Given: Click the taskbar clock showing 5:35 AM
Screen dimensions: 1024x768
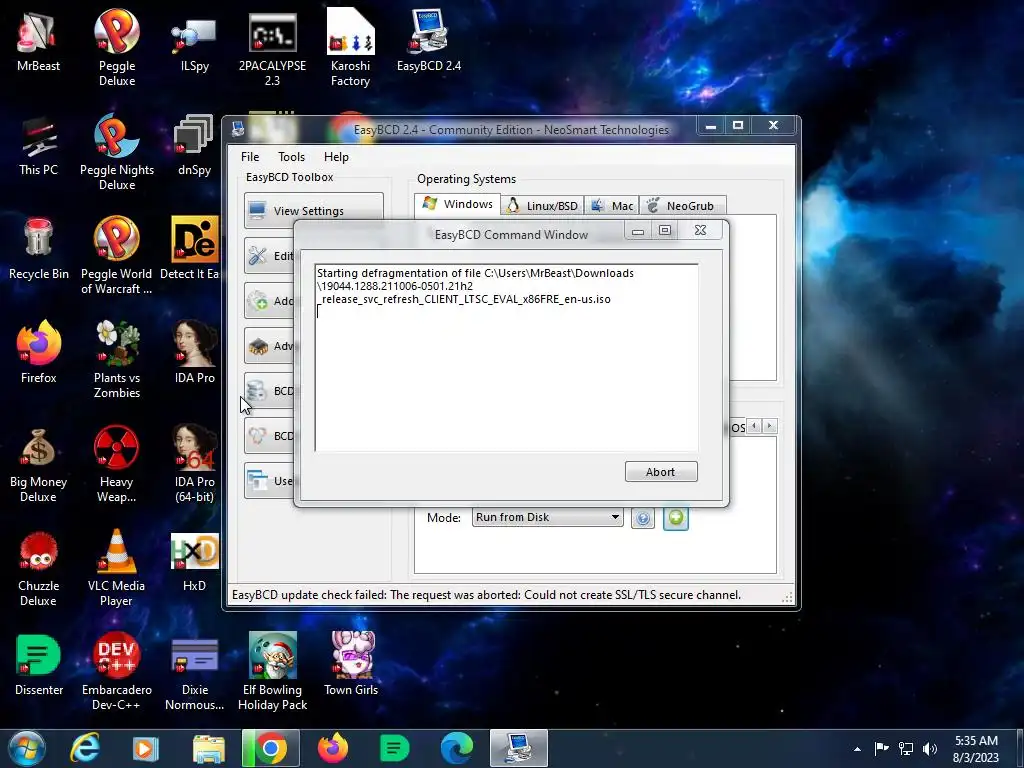Looking at the screenshot, I should [976, 748].
